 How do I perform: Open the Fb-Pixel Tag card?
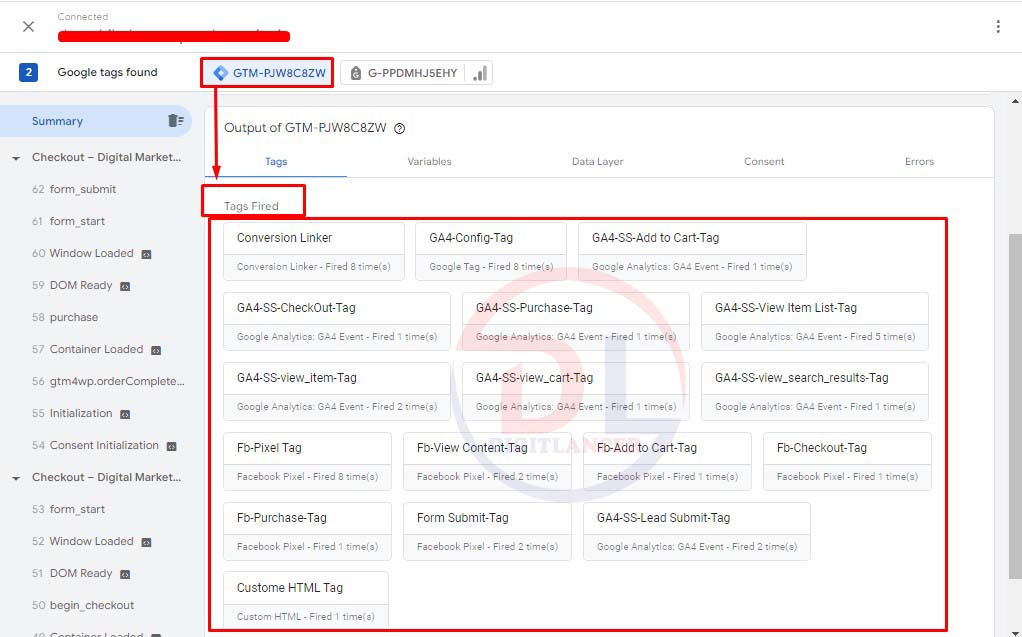308,461
